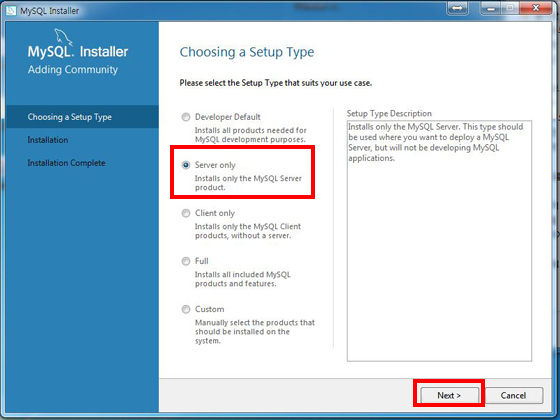Click the double-arrow resize button in title bar
The height and width of the screenshot is (420, 560).
[457, 8]
